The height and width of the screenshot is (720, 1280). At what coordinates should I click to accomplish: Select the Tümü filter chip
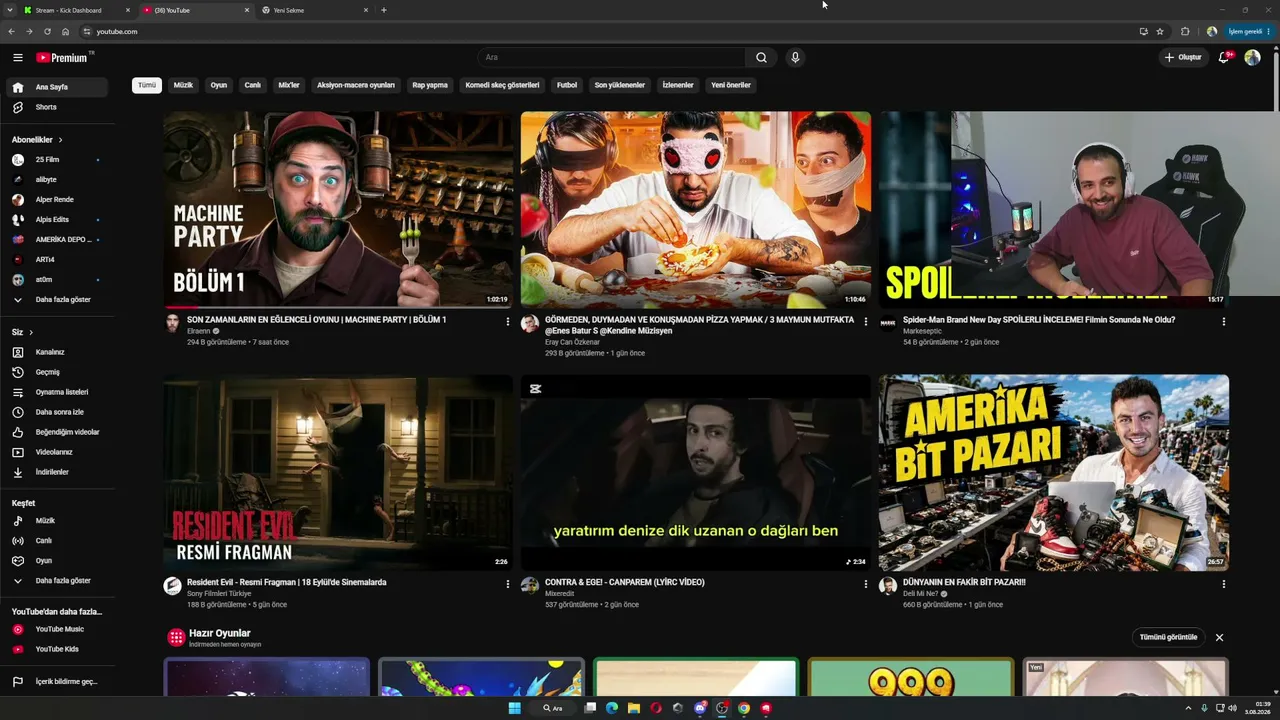click(147, 85)
